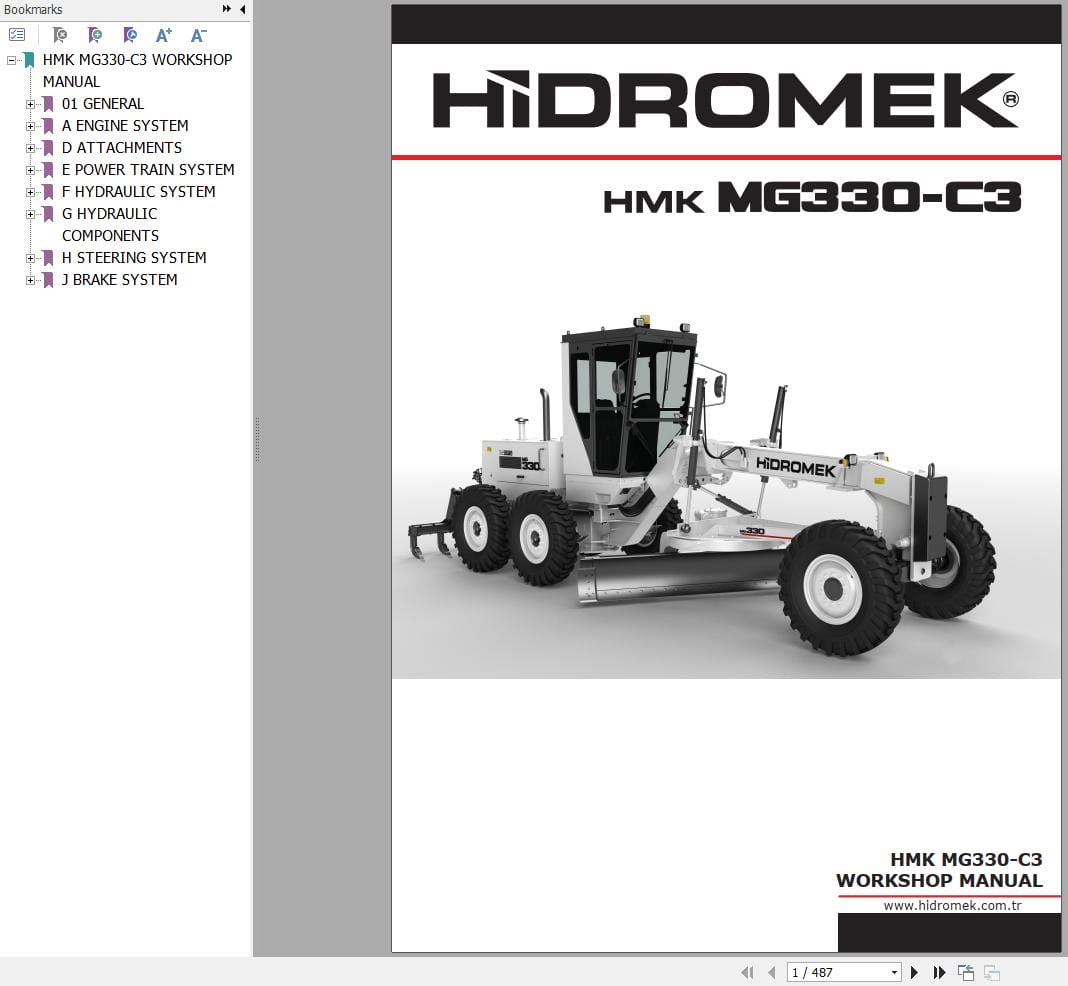Click the teal root bookmark icon
The height and width of the screenshot is (986, 1068).
pyautogui.click(x=29, y=60)
